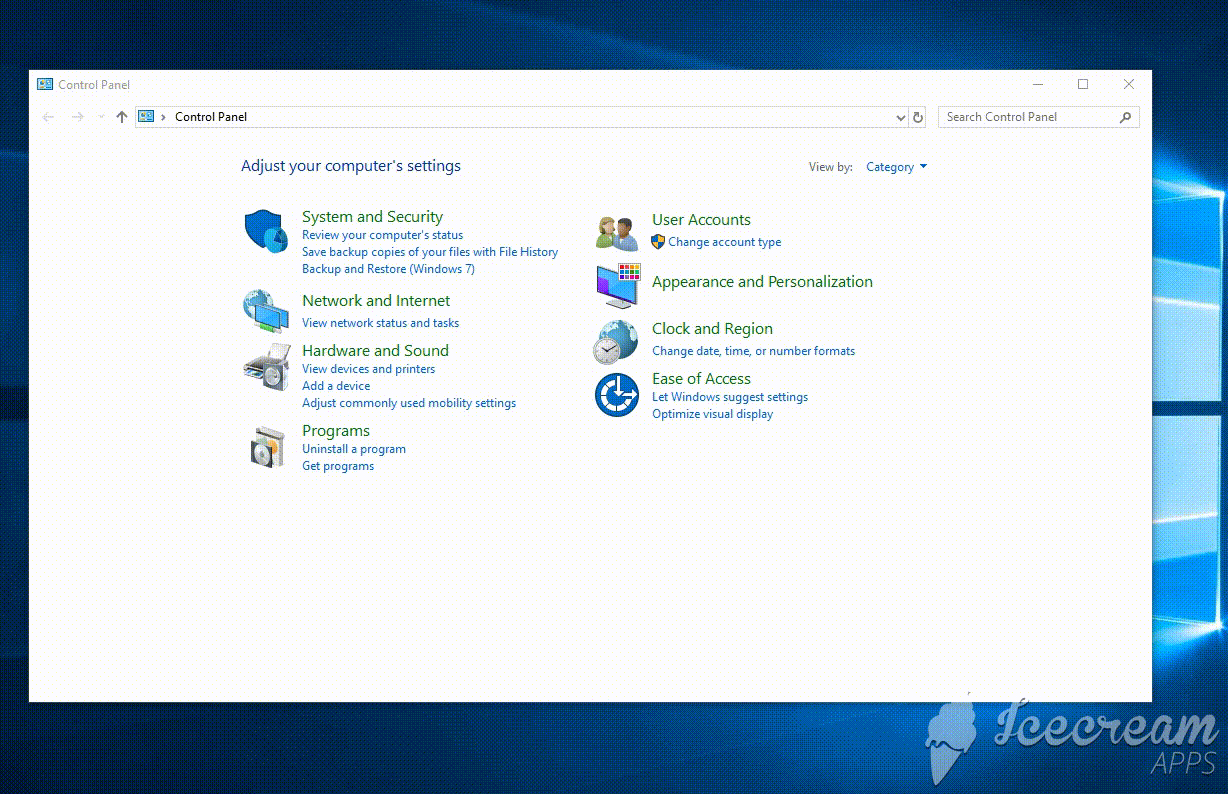
Task: Click the Control Panel title bar icon
Action: point(45,85)
